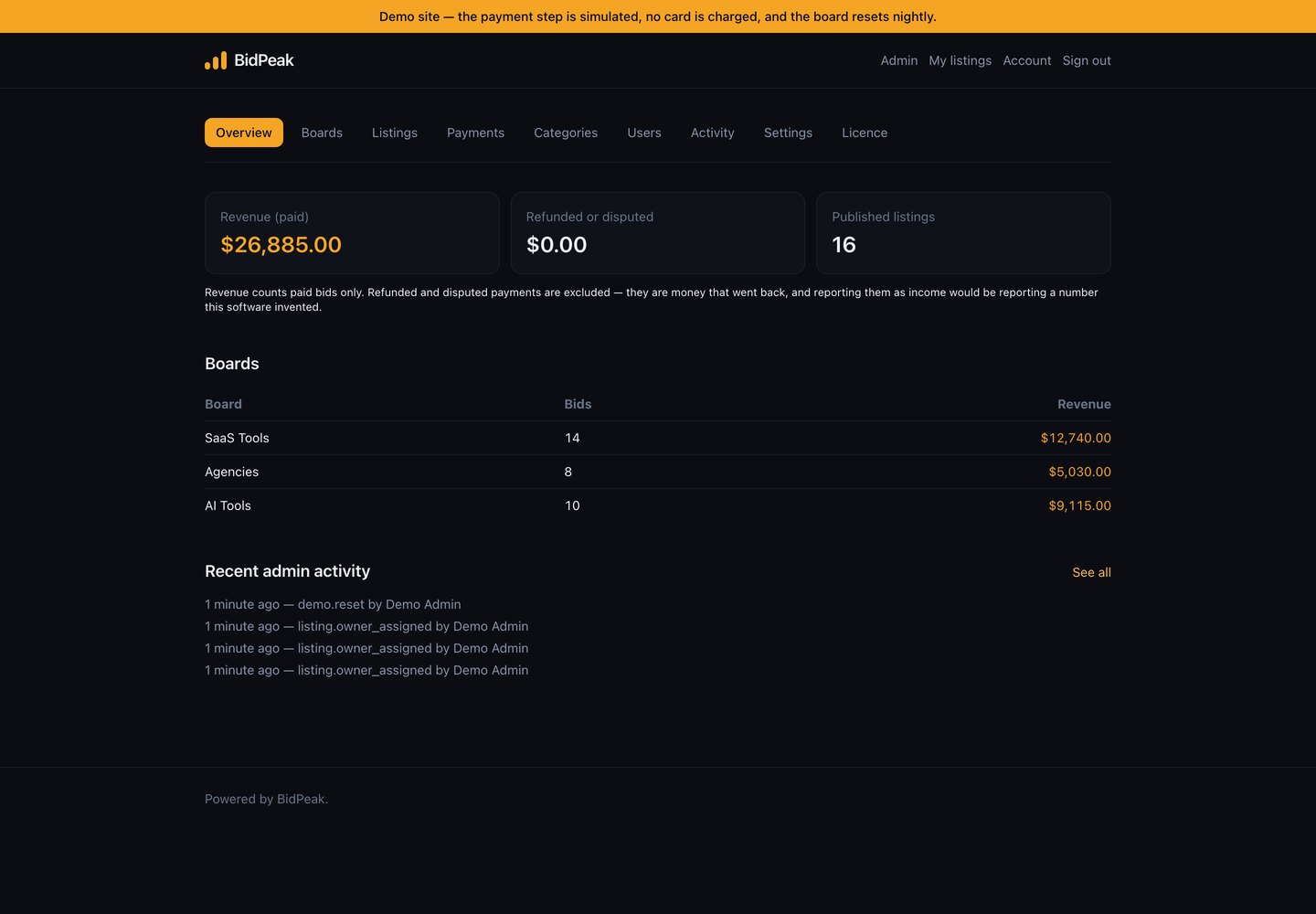
Task: Click the AI Tools bid count 10
Action: (572, 505)
